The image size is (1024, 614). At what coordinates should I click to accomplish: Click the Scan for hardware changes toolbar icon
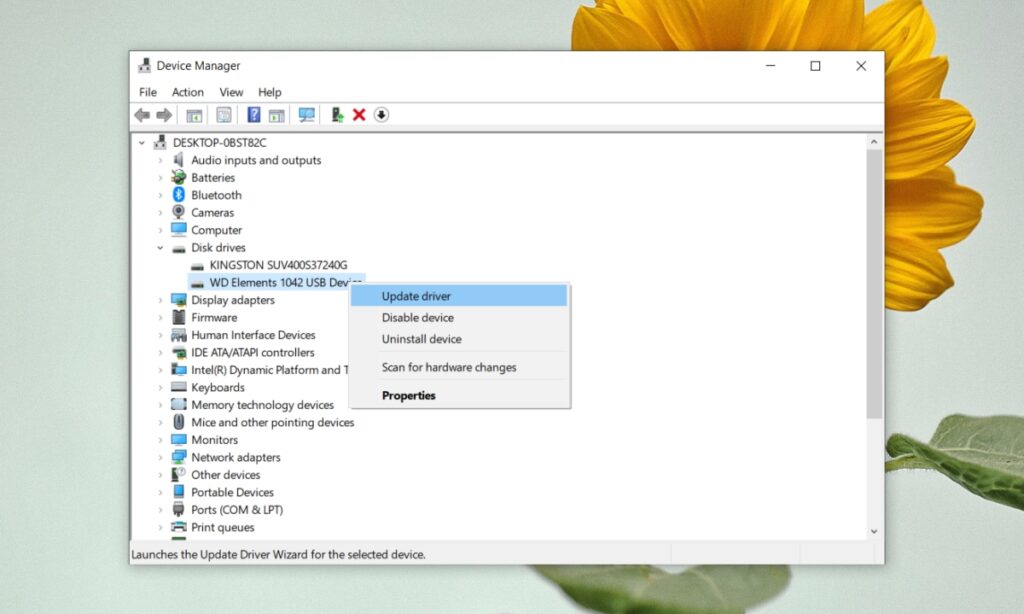tap(306, 115)
